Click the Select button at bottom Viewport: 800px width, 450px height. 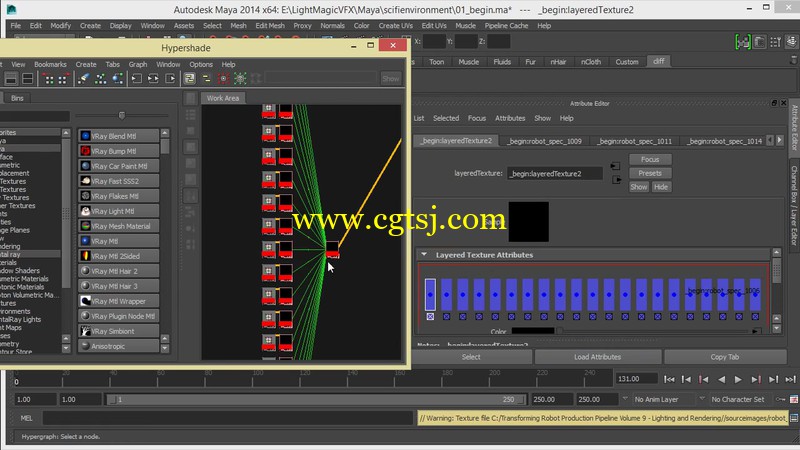click(471, 357)
